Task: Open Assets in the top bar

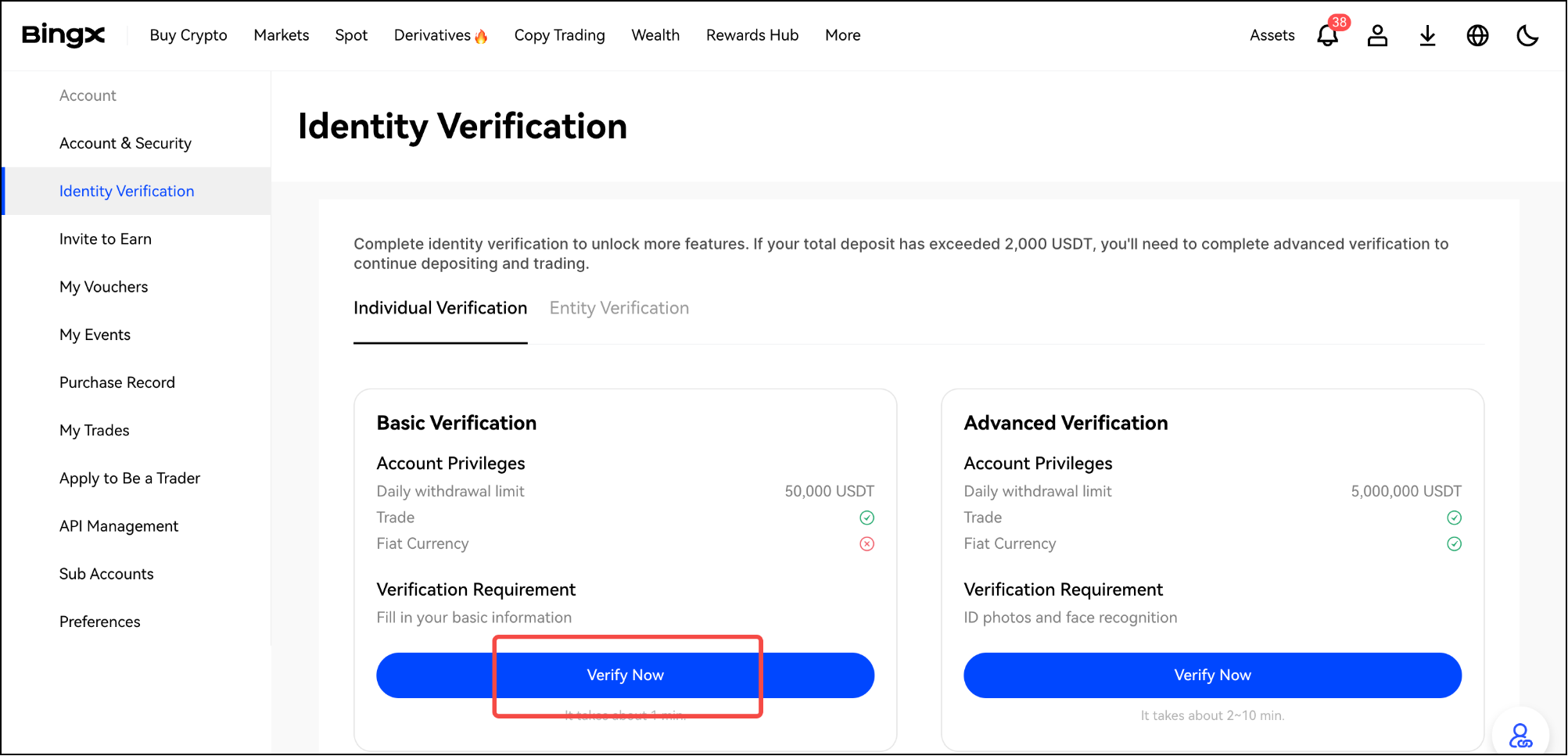Action: [1272, 35]
